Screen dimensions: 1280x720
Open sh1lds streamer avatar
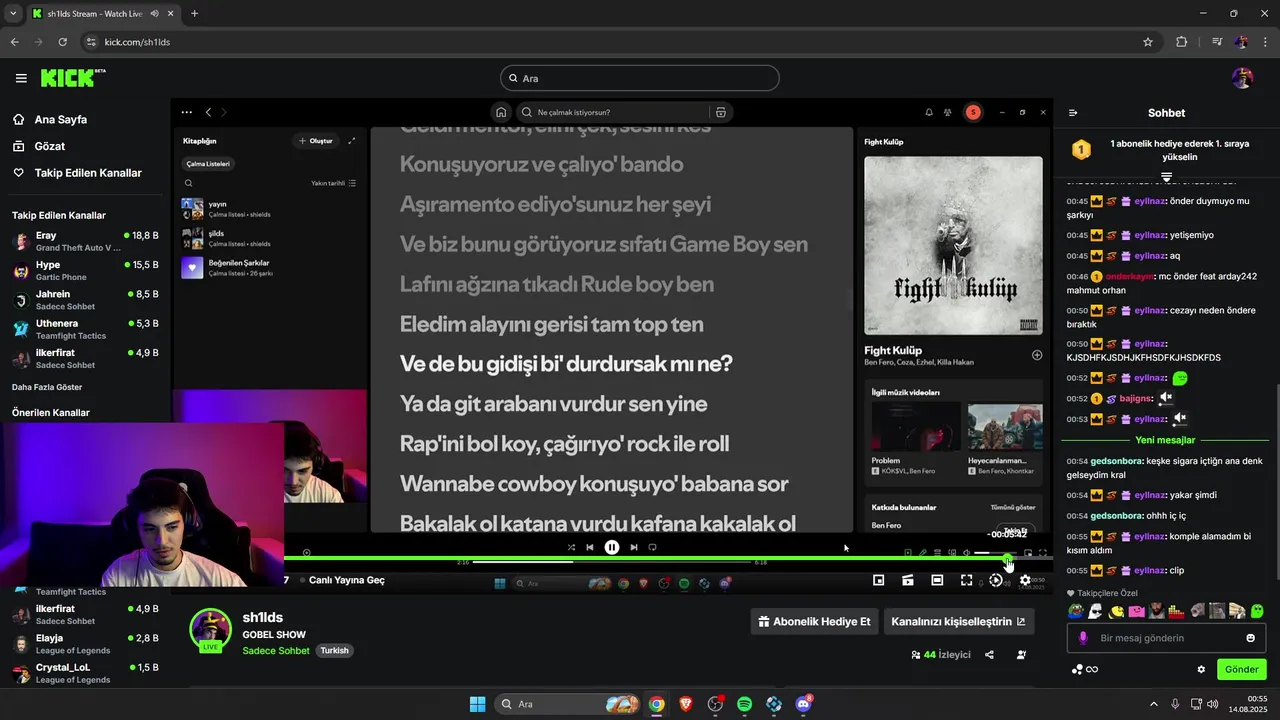pyautogui.click(x=211, y=630)
